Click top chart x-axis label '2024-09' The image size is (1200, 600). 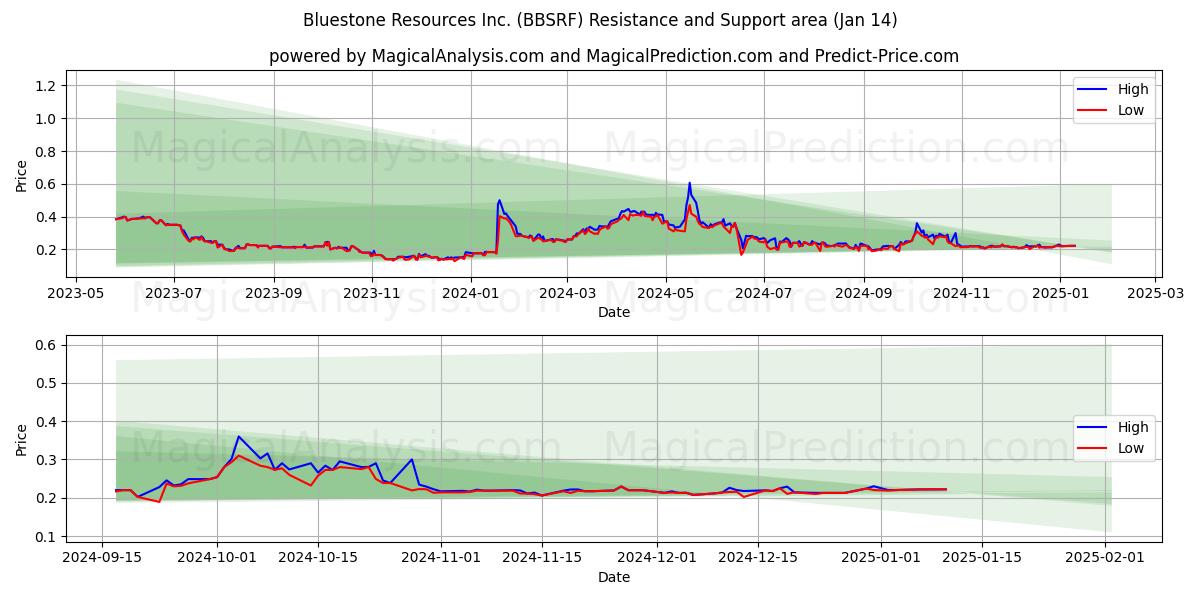point(863,294)
